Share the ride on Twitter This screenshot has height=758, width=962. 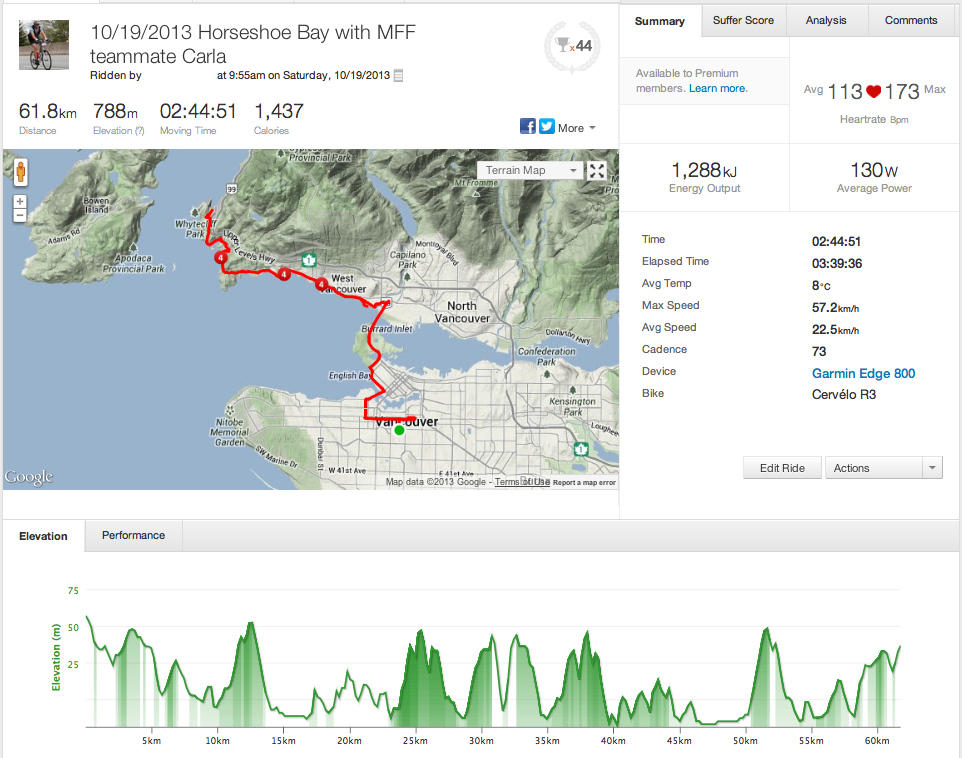click(547, 127)
